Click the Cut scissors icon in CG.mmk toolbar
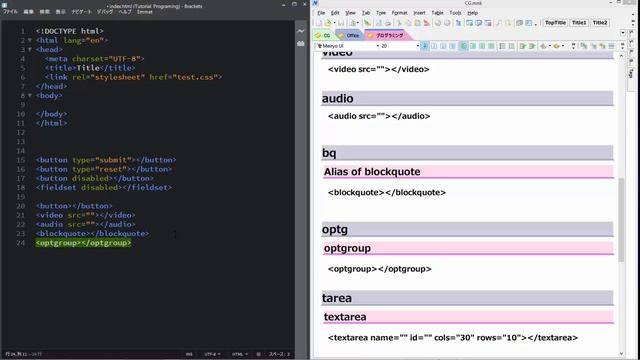The width and height of the screenshot is (640, 360). click(399, 23)
